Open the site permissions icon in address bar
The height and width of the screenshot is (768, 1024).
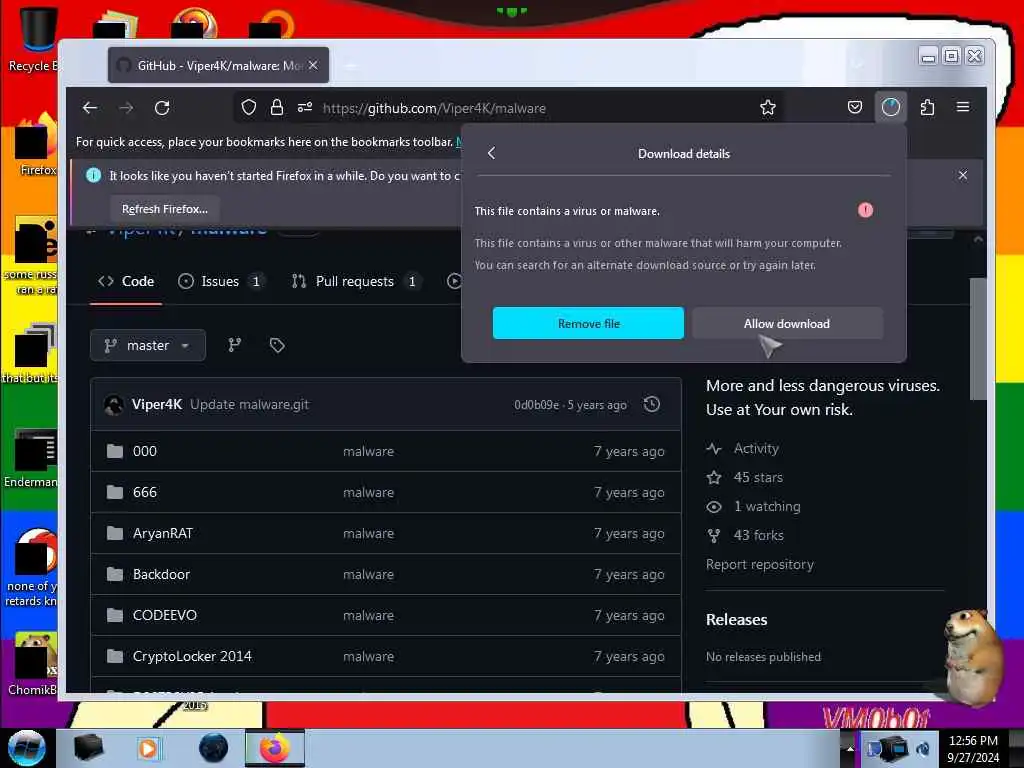(305, 107)
